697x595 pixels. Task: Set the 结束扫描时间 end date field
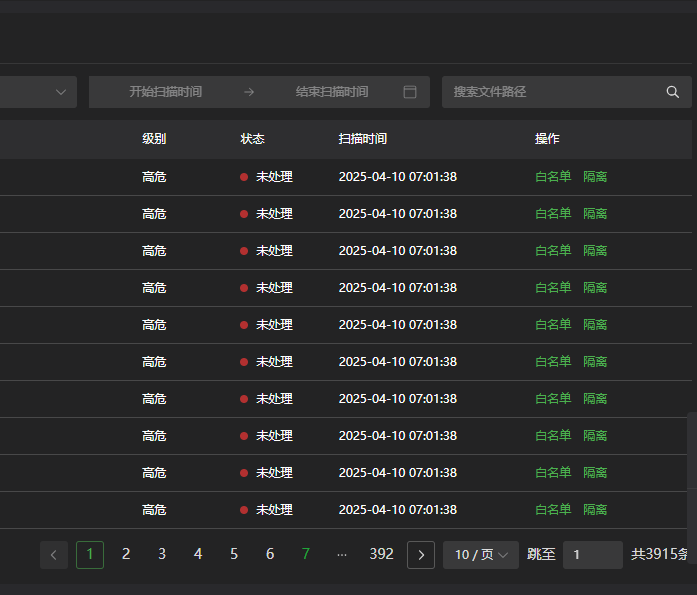pos(332,92)
